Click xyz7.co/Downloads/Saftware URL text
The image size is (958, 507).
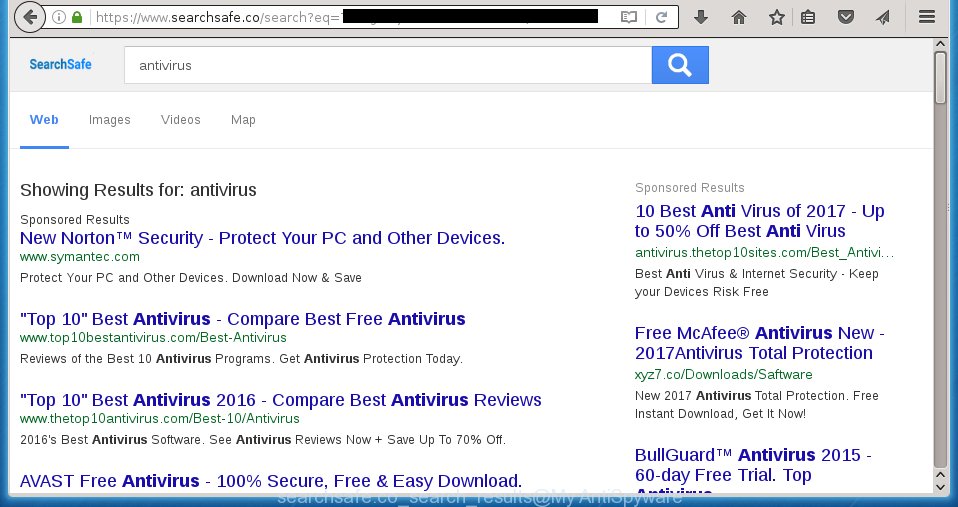(723, 374)
